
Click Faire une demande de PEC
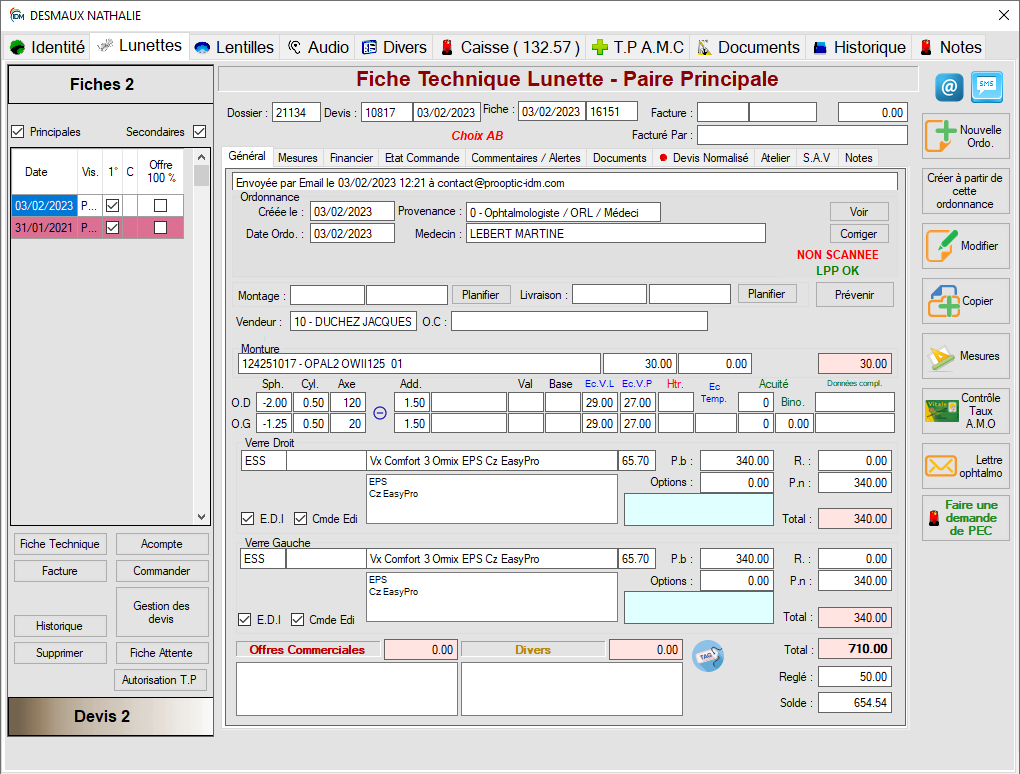click(965, 518)
